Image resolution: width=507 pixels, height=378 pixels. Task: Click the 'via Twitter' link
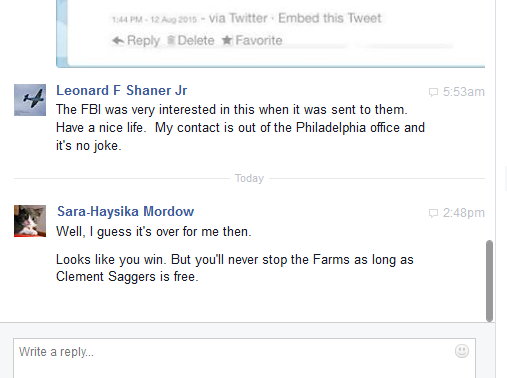point(238,18)
